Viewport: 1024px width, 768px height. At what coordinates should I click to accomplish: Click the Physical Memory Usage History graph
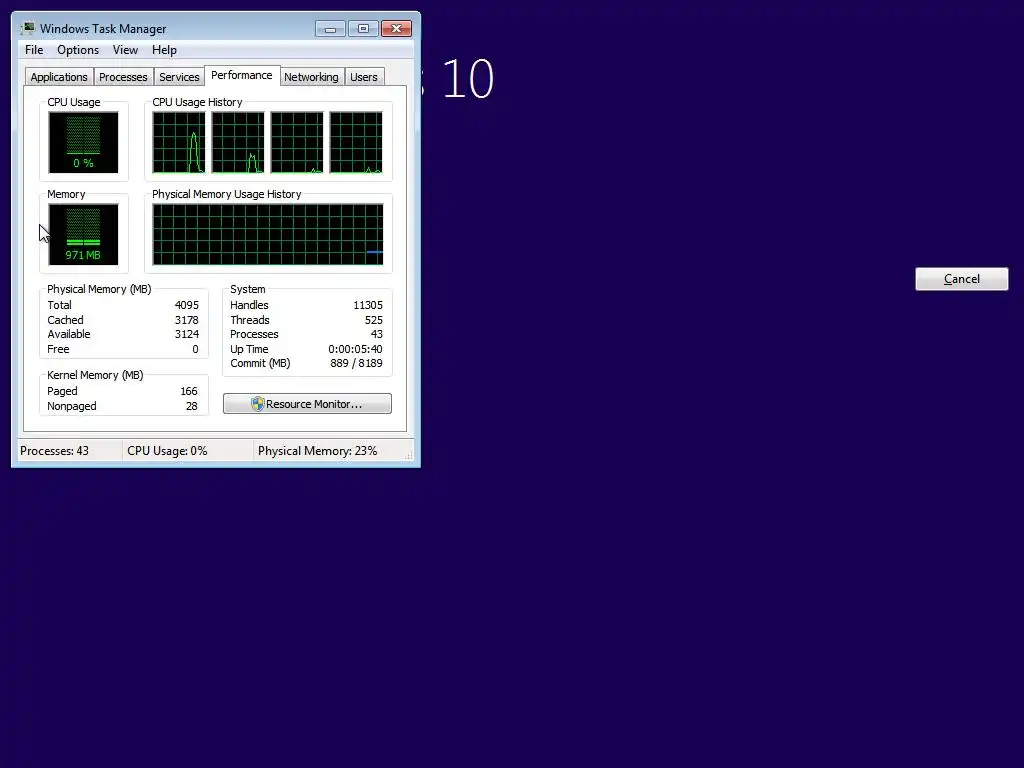tap(268, 234)
